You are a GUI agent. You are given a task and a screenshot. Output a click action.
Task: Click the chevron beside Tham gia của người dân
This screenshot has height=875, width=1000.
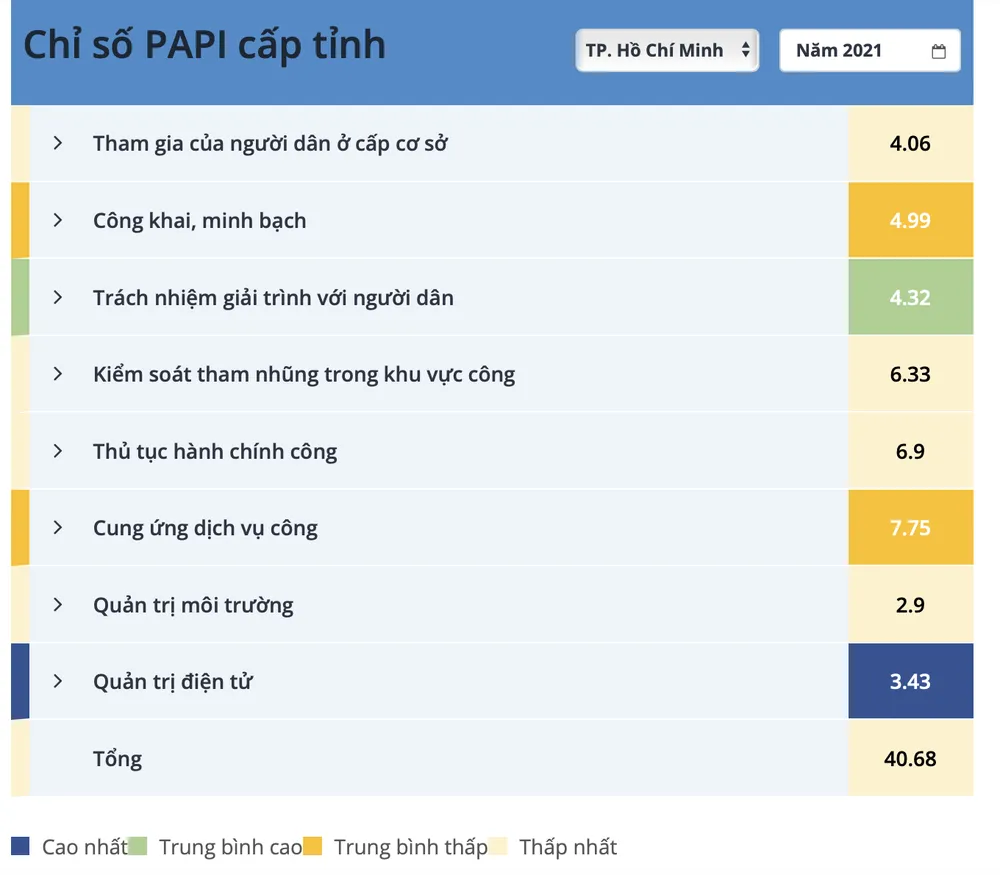coord(57,144)
